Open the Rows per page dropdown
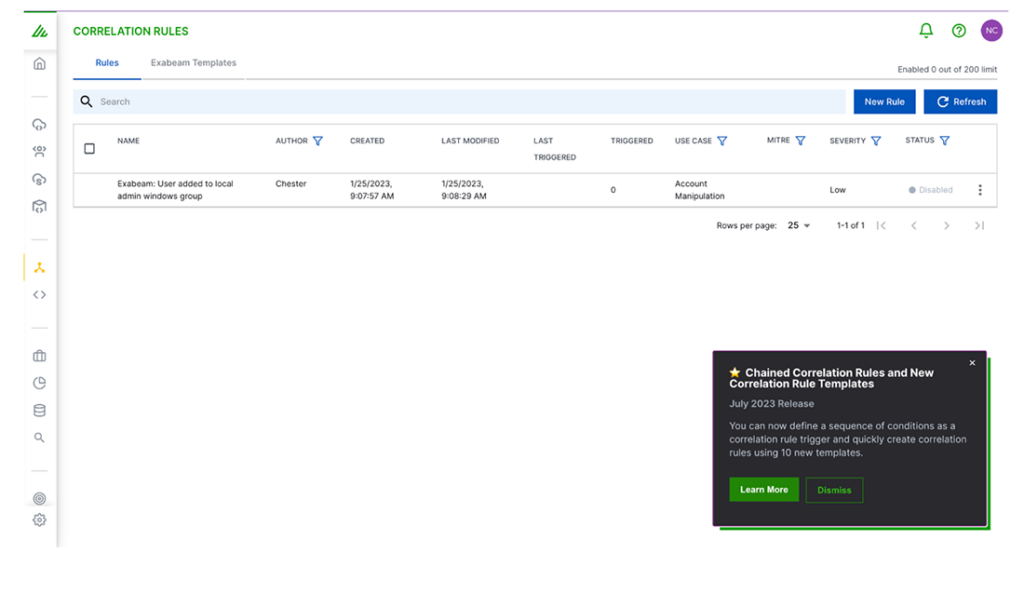Viewport: 1024px width, 608px height. coord(798,225)
